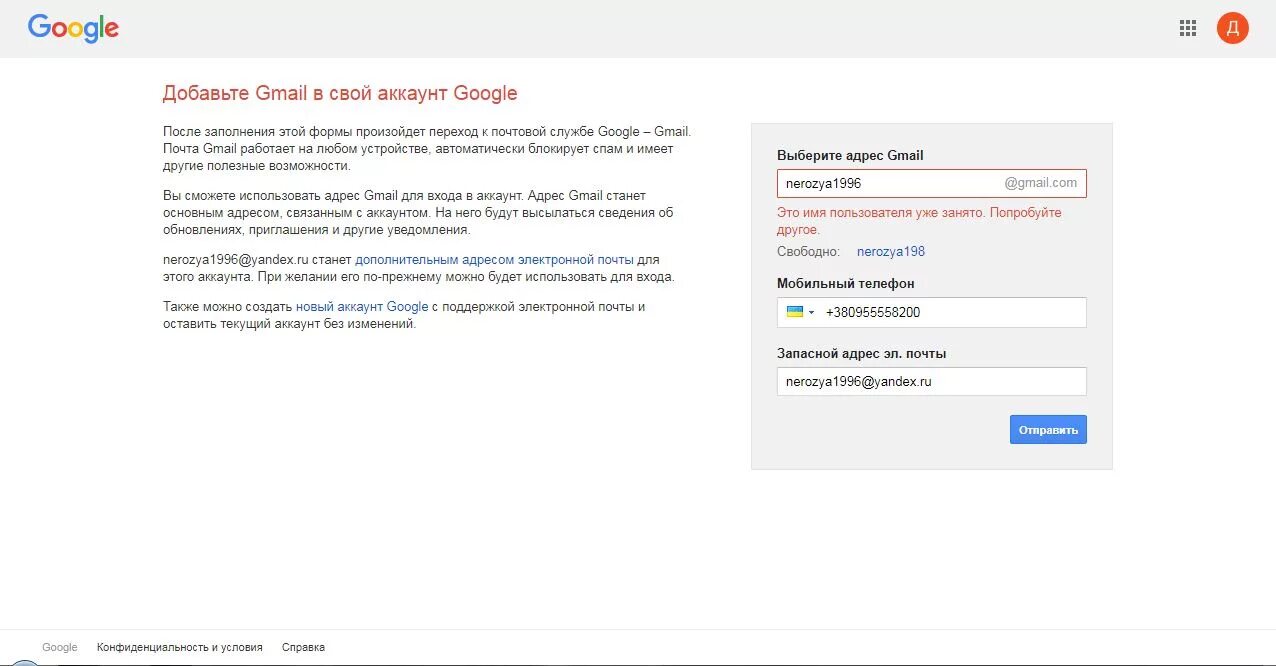Click the paragraph starting Вы сможете использовать адрес
This screenshot has height=666, width=1276.
pyautogui.click(x=418, y=212)
